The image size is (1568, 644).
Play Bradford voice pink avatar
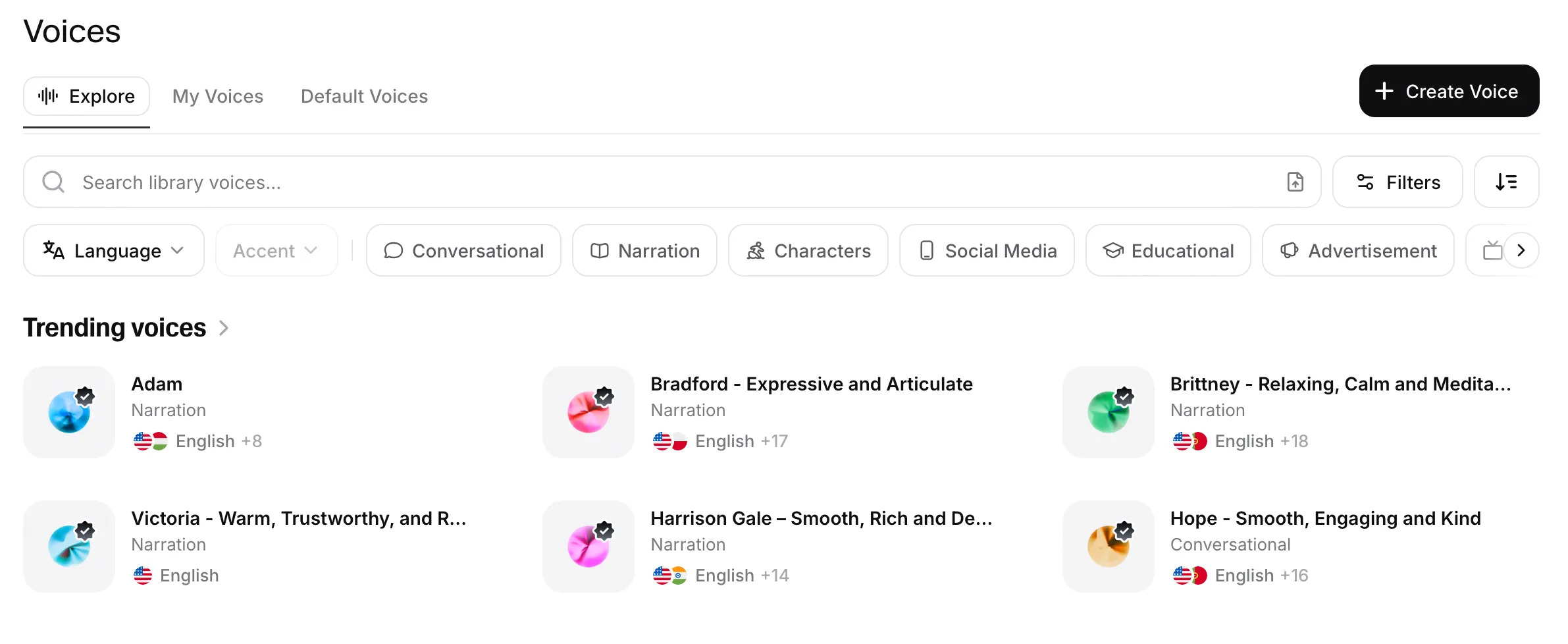[x=588, y=412]
